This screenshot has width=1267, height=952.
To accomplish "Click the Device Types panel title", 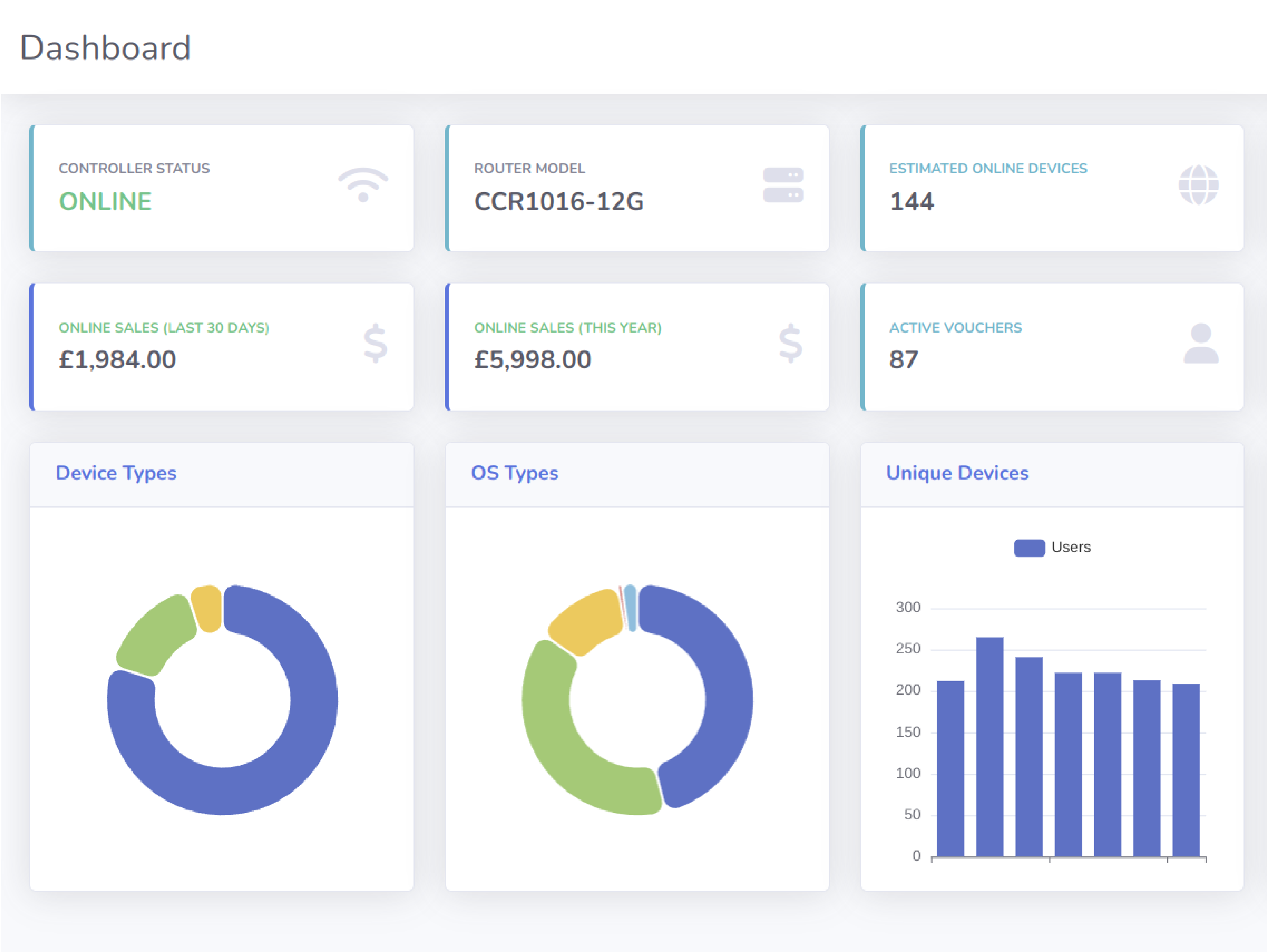I will tap(116, 472).
